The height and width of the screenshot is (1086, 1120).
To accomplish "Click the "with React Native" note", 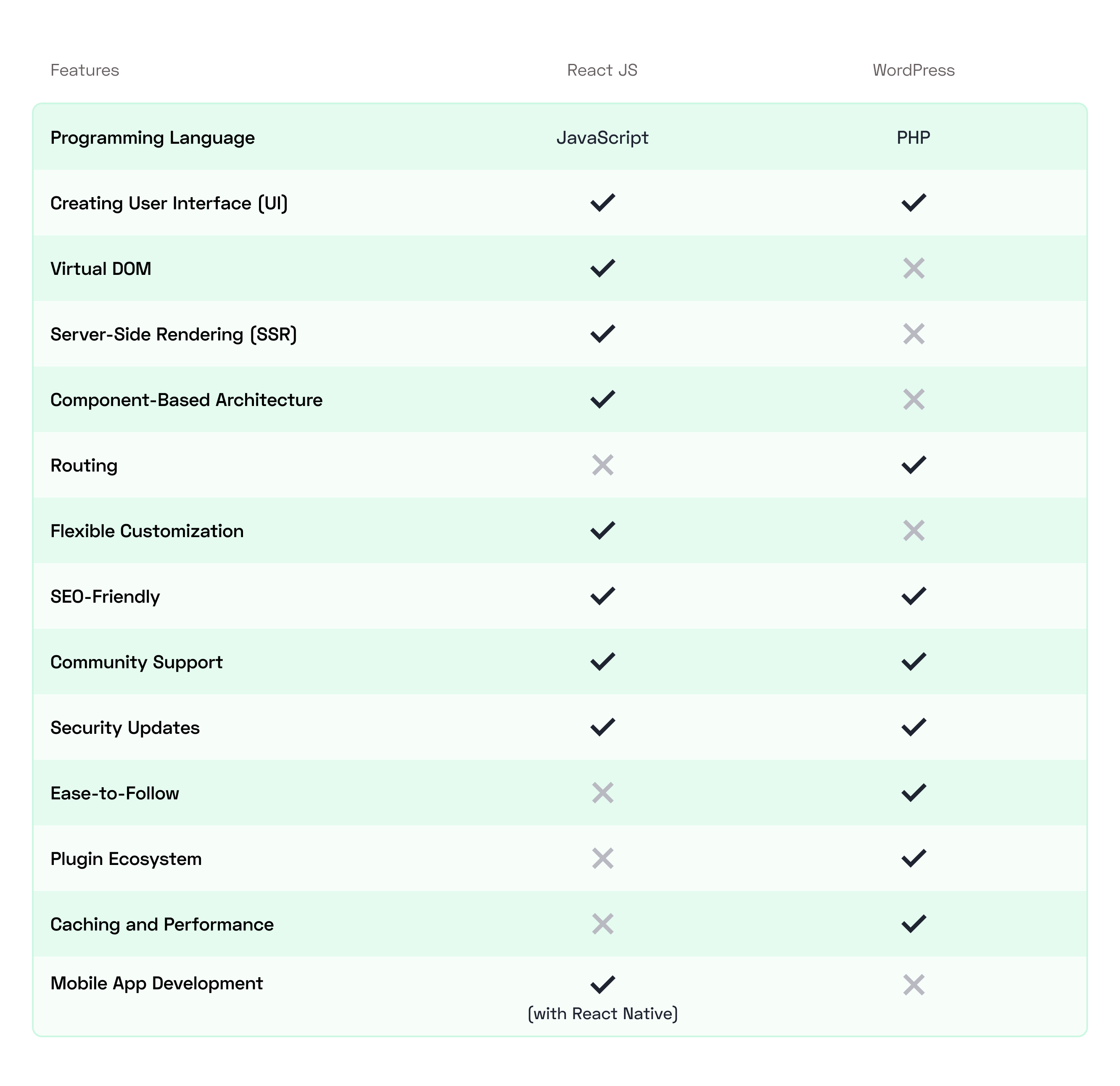I will (602, 1013).
